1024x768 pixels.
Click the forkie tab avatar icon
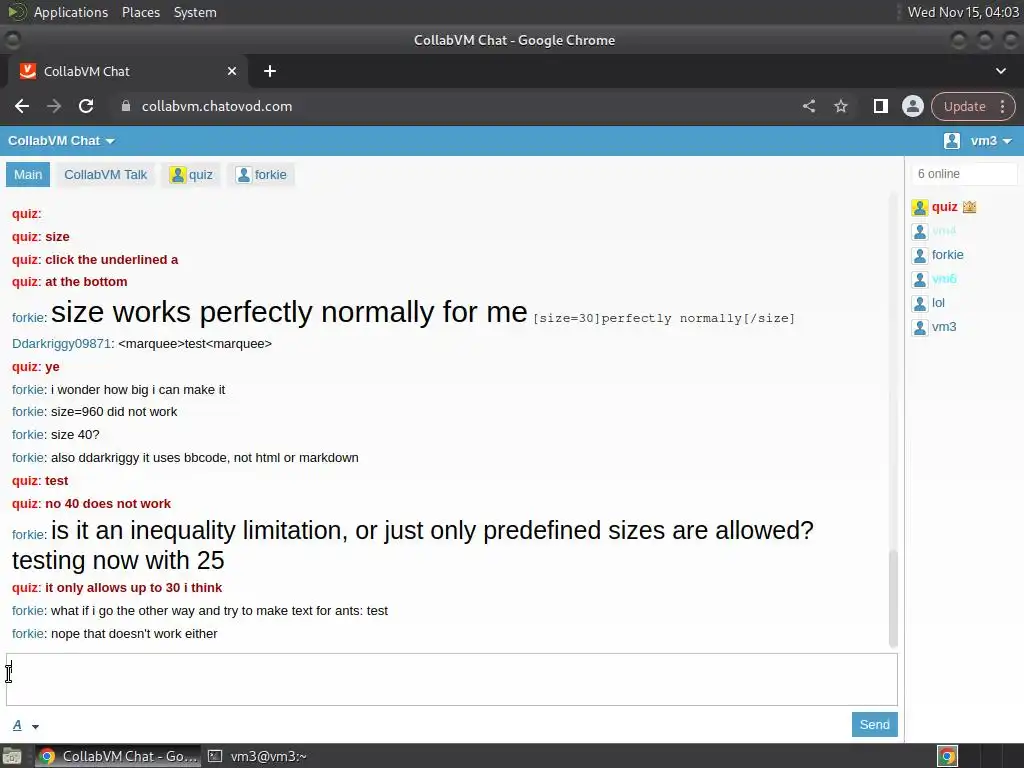[243, 175]
